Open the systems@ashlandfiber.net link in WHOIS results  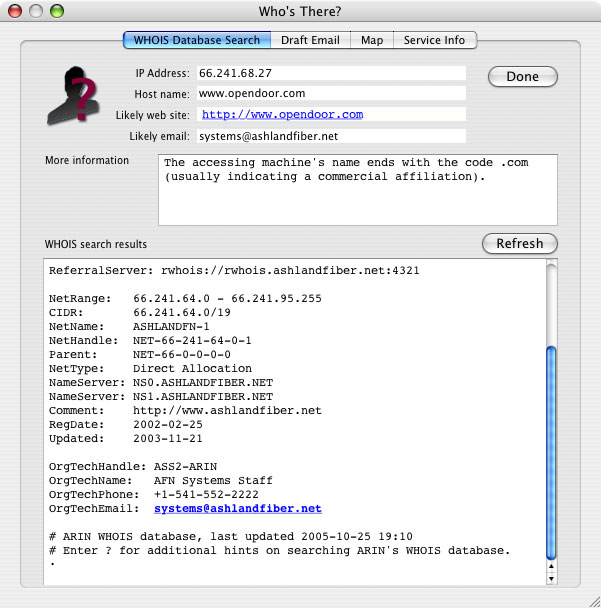238,508
